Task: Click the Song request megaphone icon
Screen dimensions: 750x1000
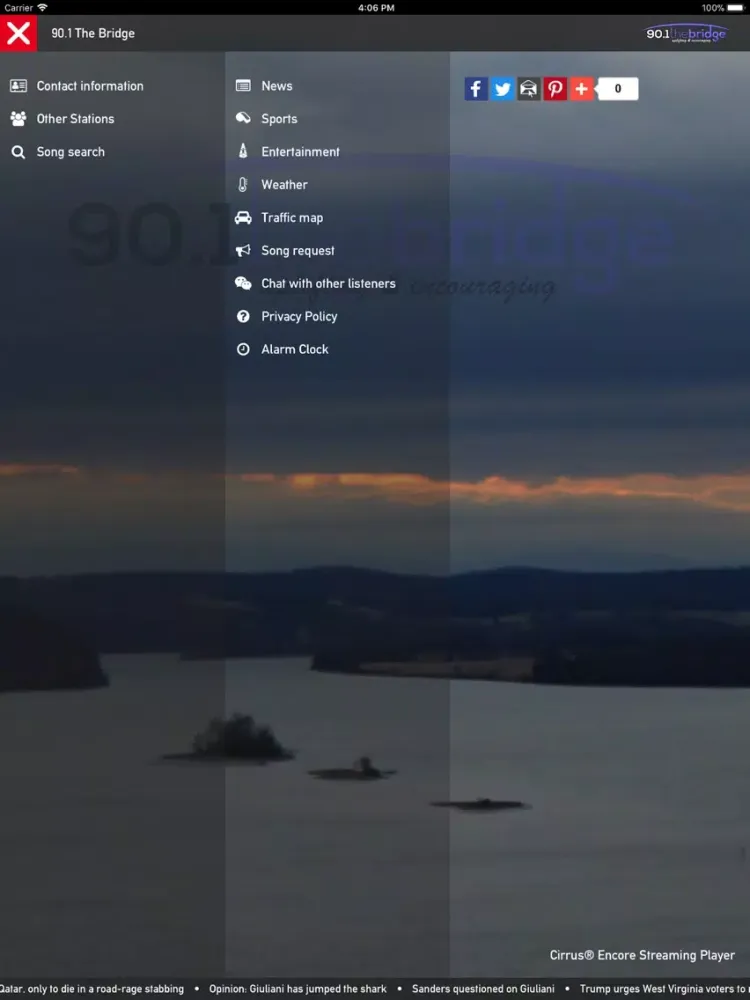Action: coord(243,250)
